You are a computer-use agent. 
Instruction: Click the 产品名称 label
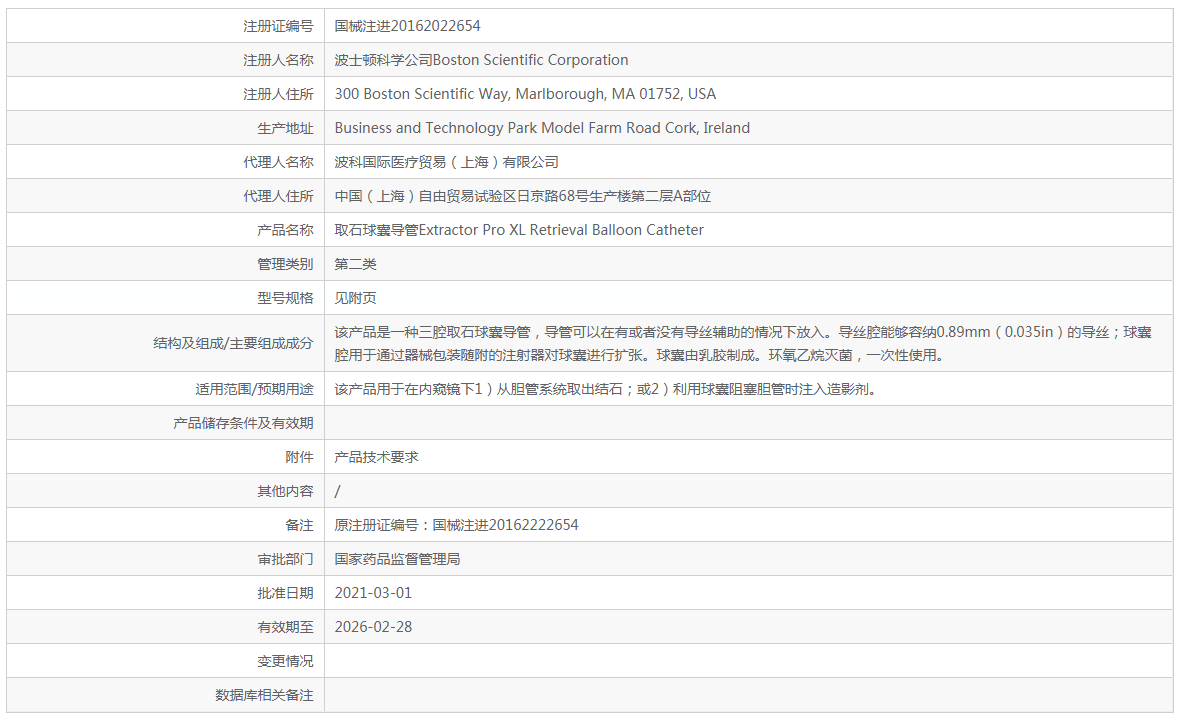pyautogui.click(x=285, y=230)
